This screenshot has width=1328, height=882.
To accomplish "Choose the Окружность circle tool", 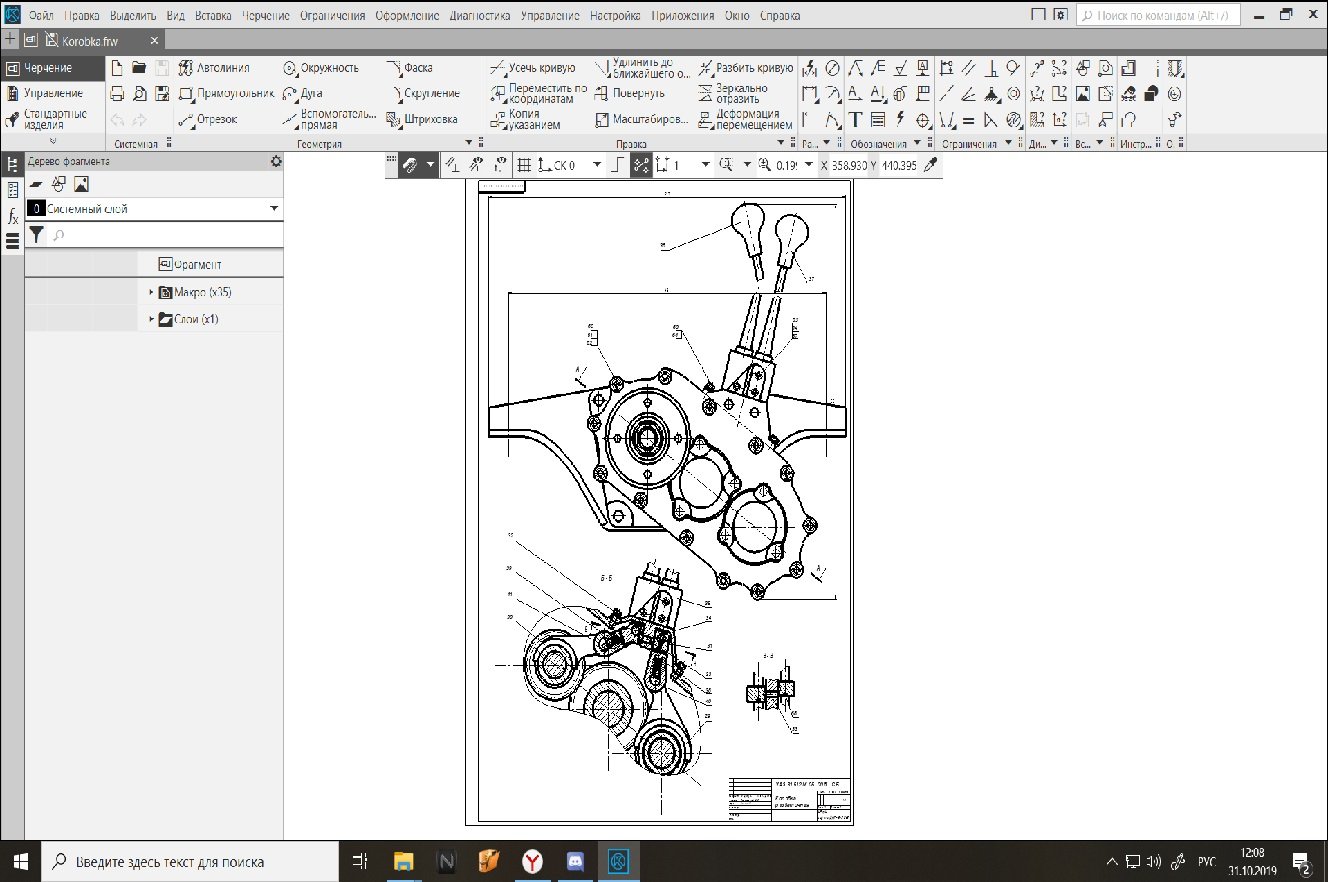I will pyautogui.click(x=320, y=68).
